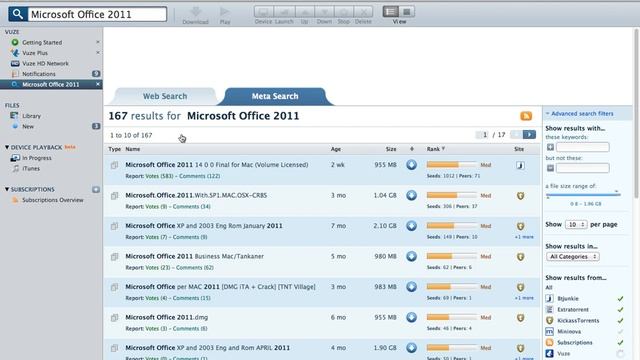Open KickassTorrents site icon for SP1 result
This screenshot has width=640, height=360.
(x=520, y=196)
